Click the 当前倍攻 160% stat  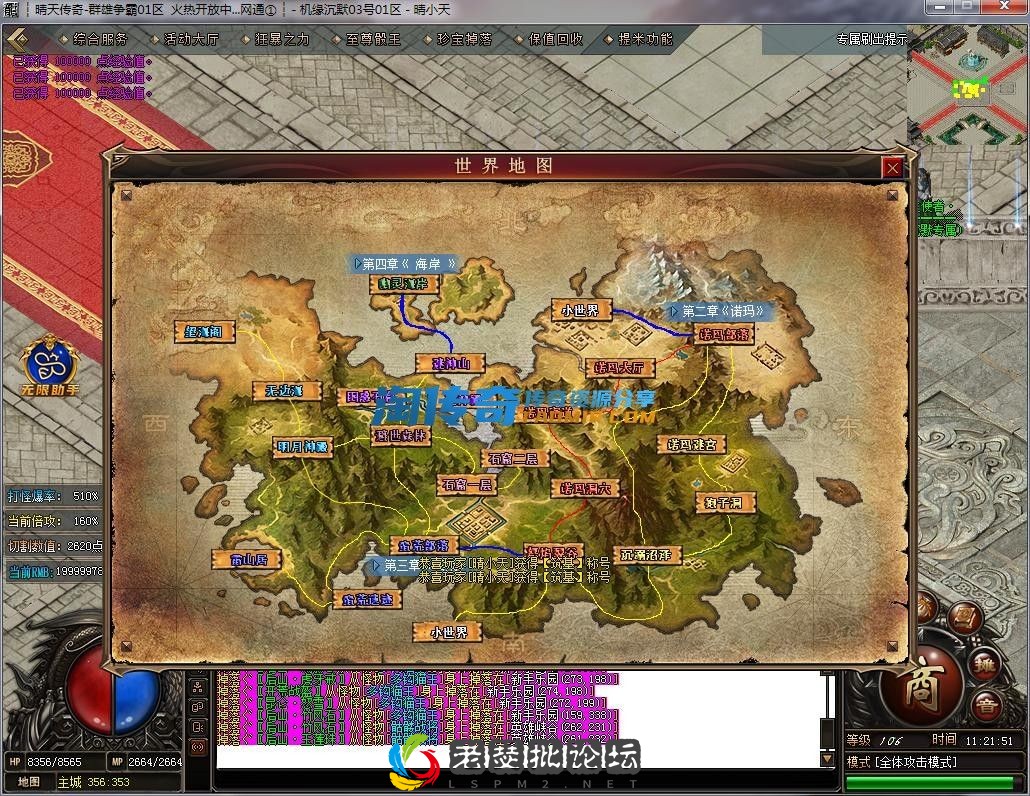coord(54,521)
